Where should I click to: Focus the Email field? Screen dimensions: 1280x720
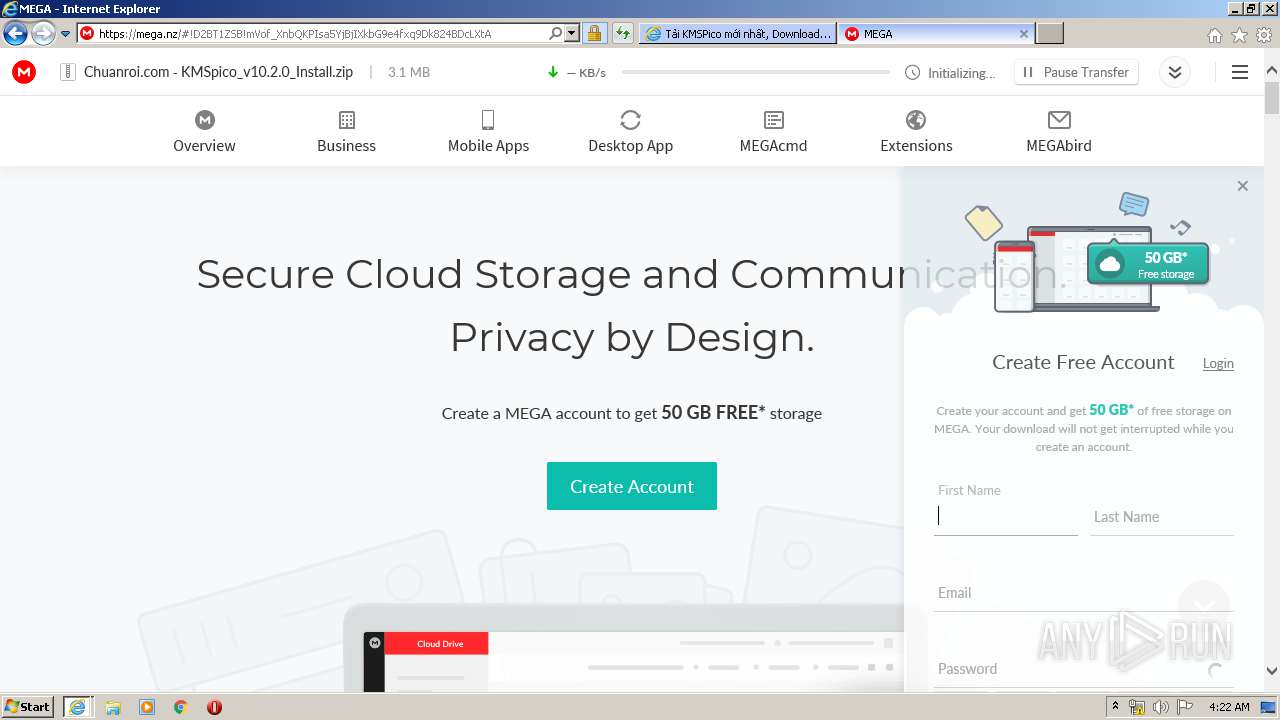click(x=1084, y=593)
